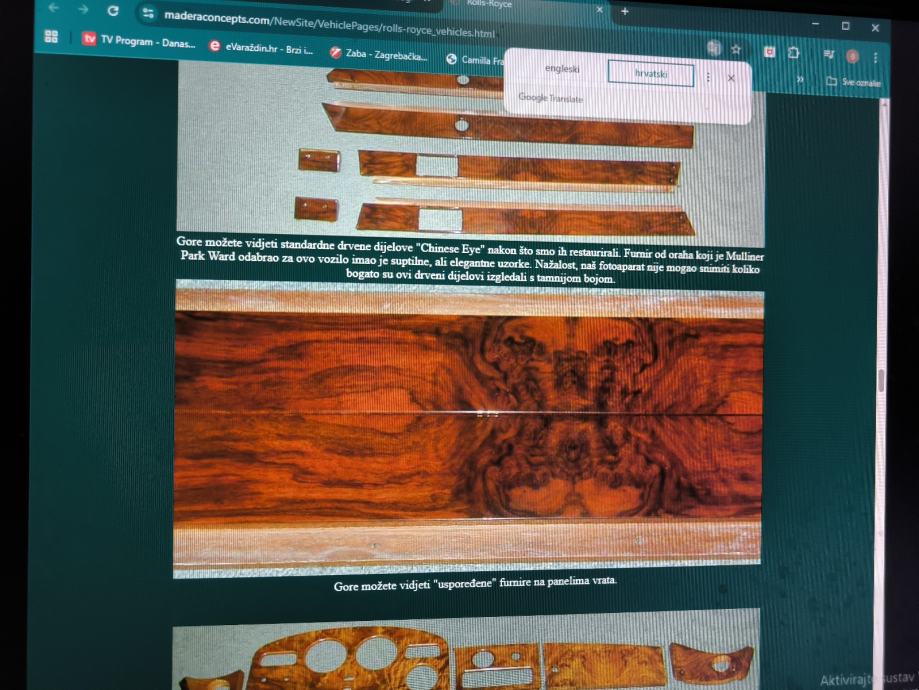
Task: Close the Rolls-Royce tab
Action: (600, 9)
